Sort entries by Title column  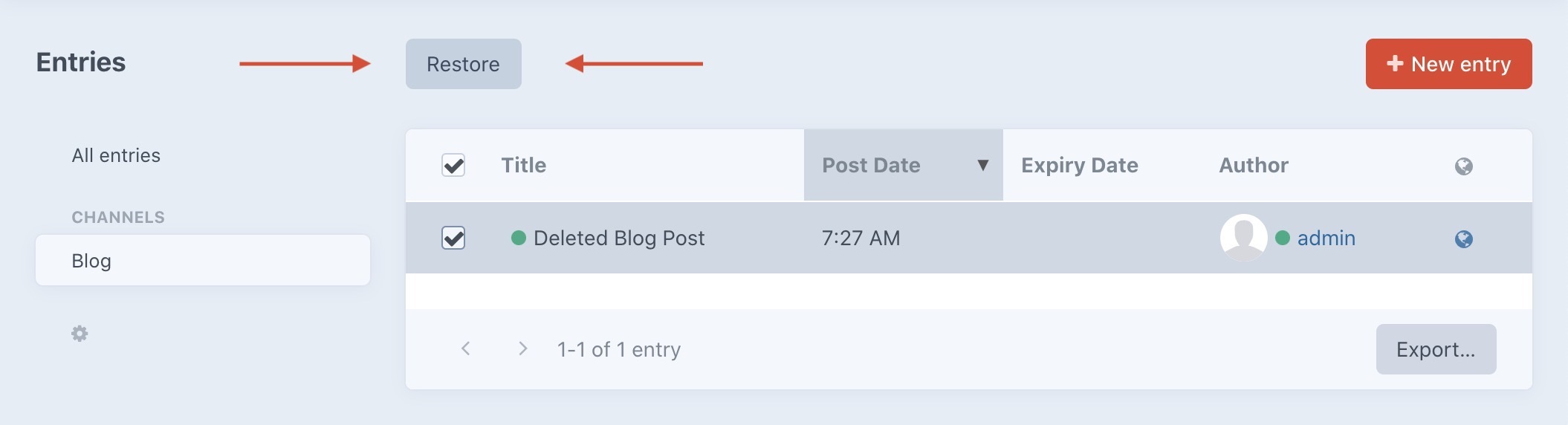click(523, 165)
